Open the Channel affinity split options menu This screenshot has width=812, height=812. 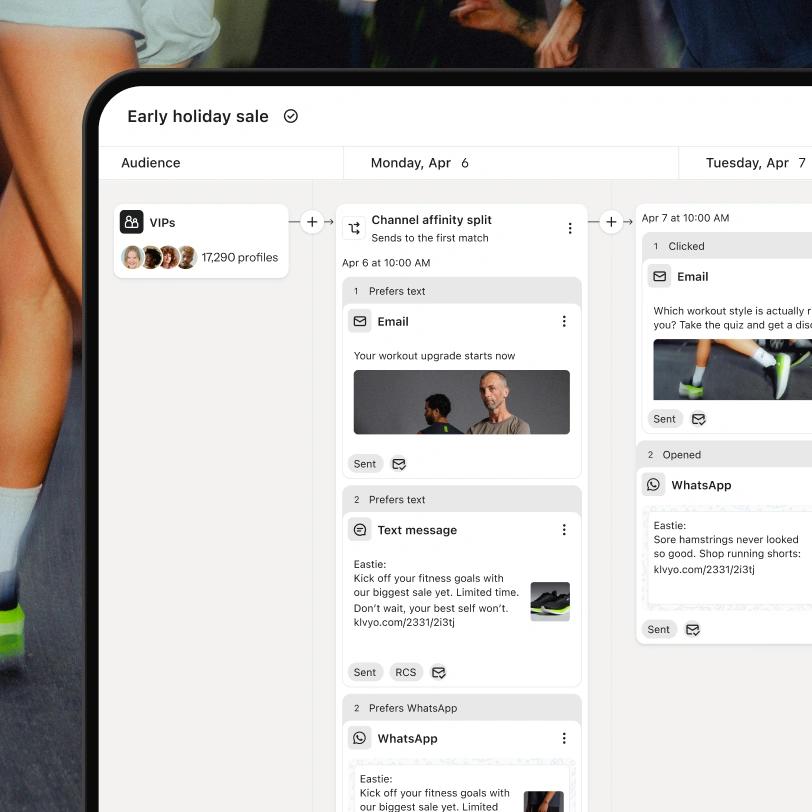coord(570,228)
